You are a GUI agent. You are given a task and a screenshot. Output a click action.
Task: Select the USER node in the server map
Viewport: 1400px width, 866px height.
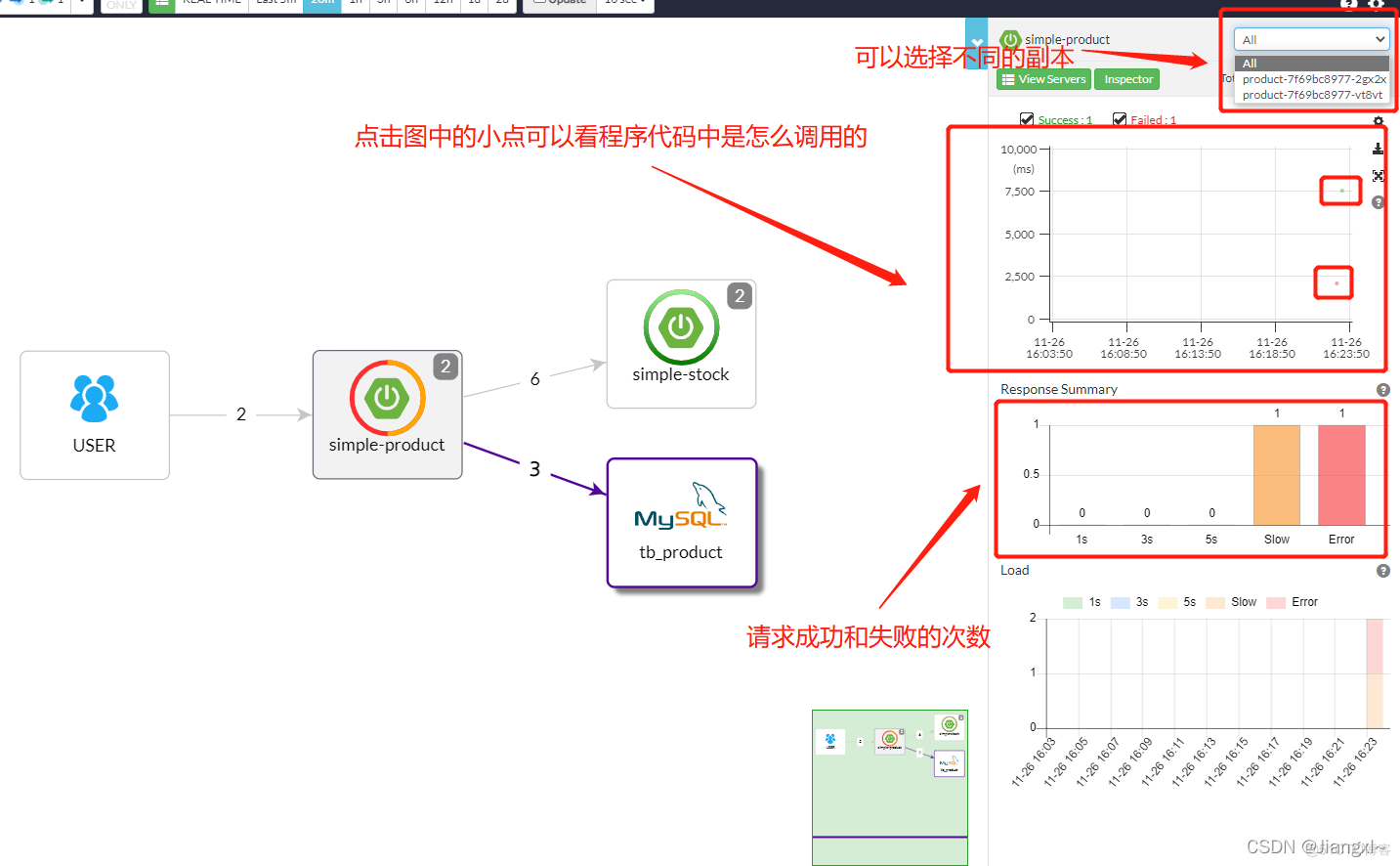pyautogui.click(x=95, y=415)
